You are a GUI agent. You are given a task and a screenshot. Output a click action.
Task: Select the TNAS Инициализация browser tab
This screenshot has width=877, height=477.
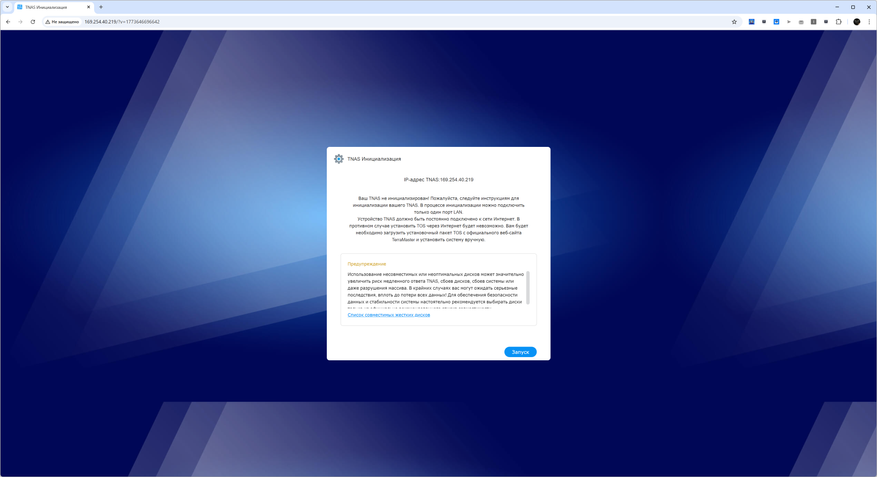point(53,7)
